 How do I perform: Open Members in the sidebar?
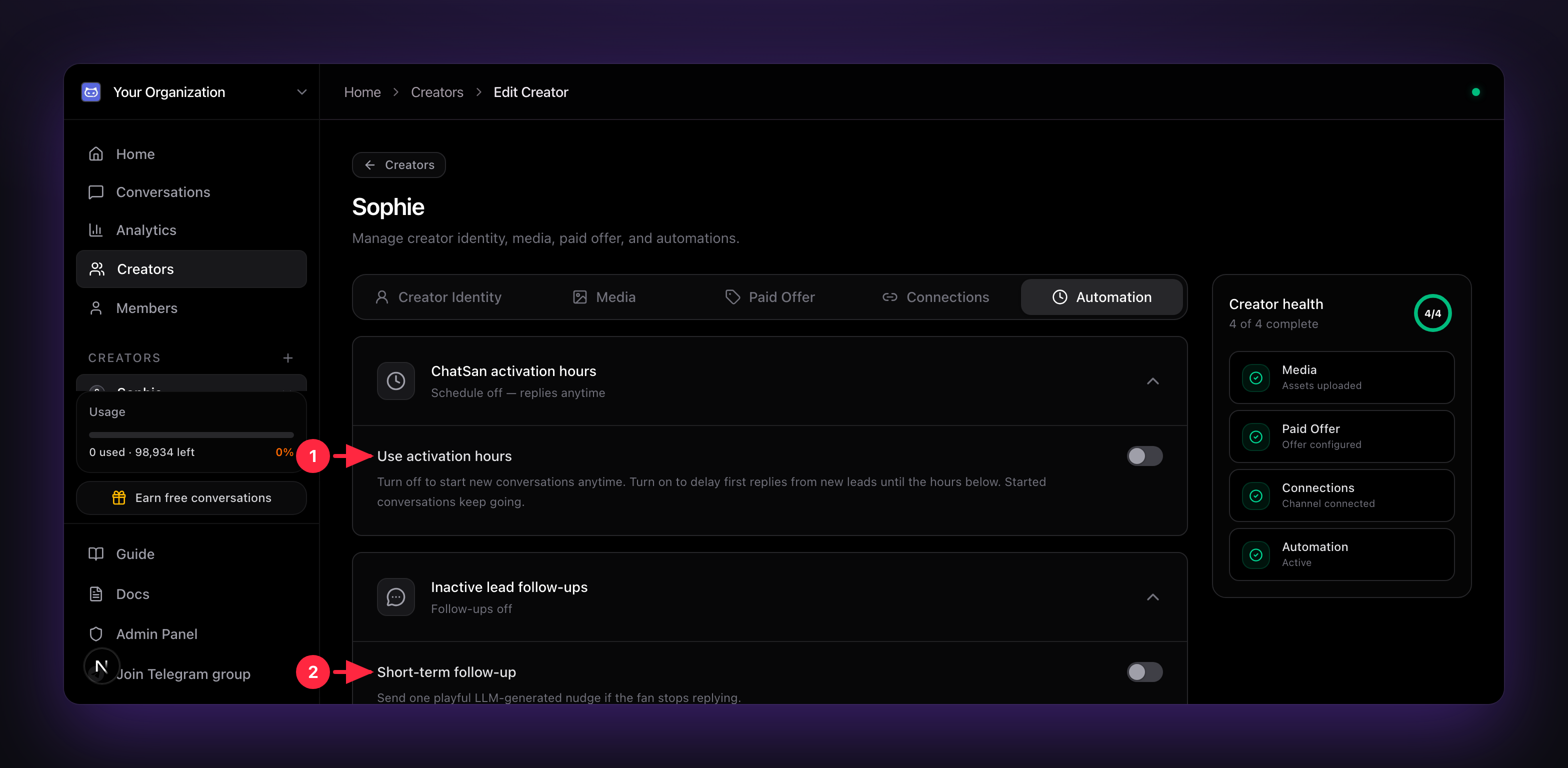pos(191,308)
